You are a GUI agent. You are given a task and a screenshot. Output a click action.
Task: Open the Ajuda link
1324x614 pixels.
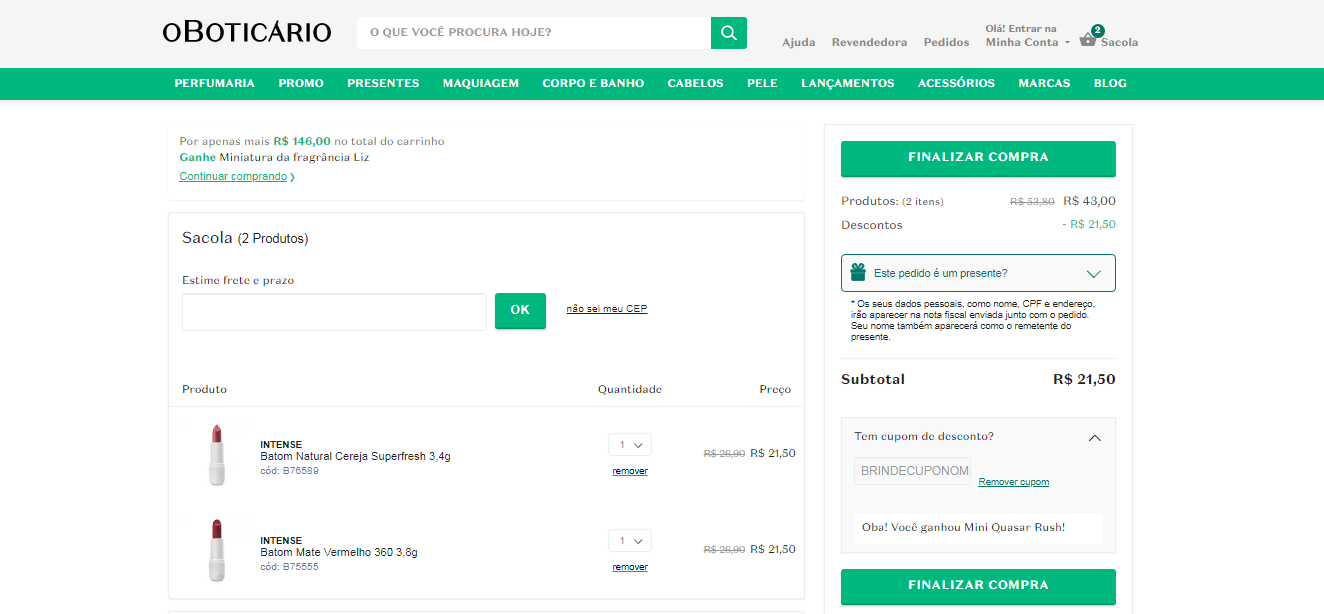[x=799, y=42]
